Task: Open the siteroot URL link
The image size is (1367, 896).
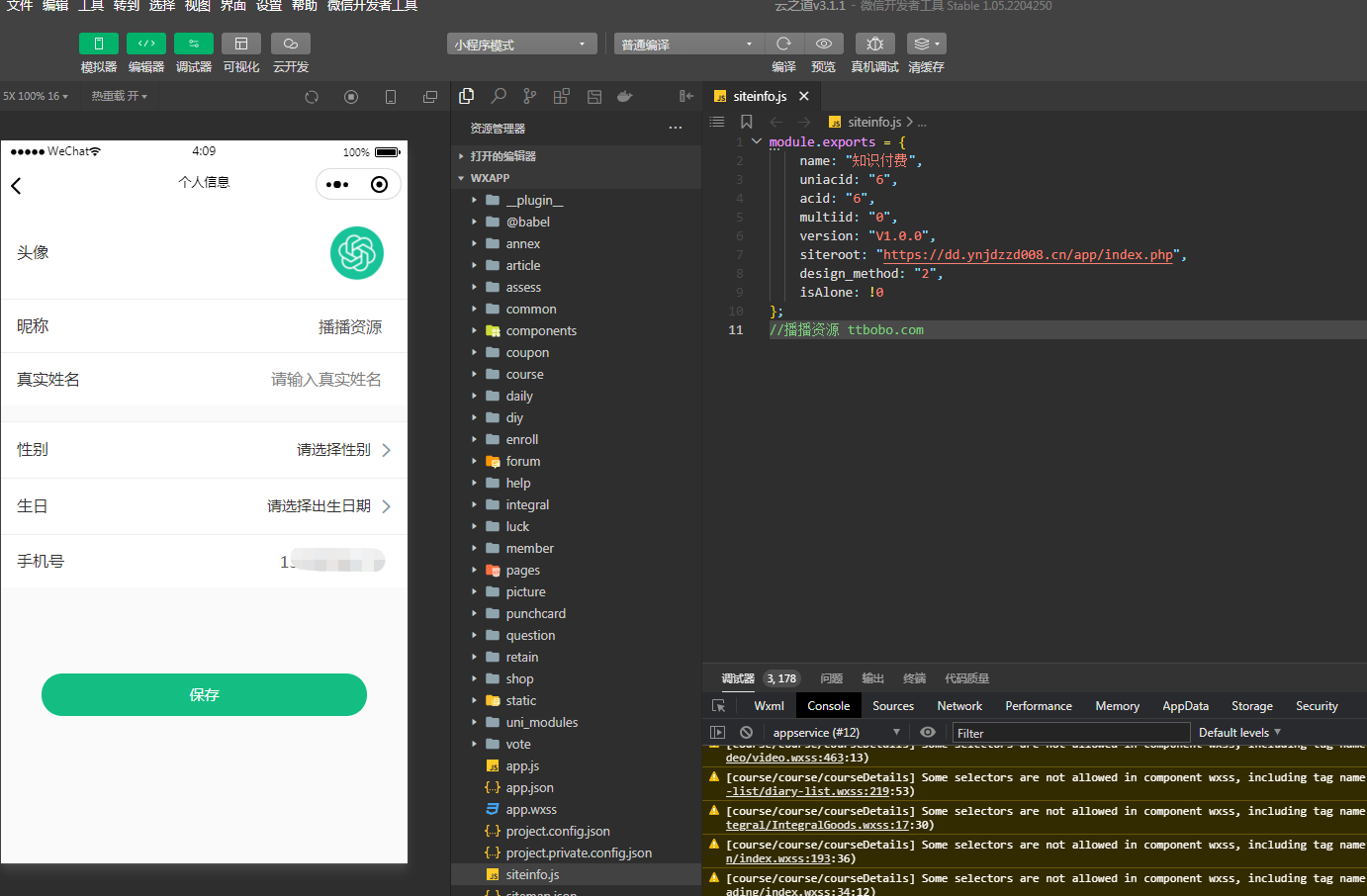Action: (x=1029, y=255)
